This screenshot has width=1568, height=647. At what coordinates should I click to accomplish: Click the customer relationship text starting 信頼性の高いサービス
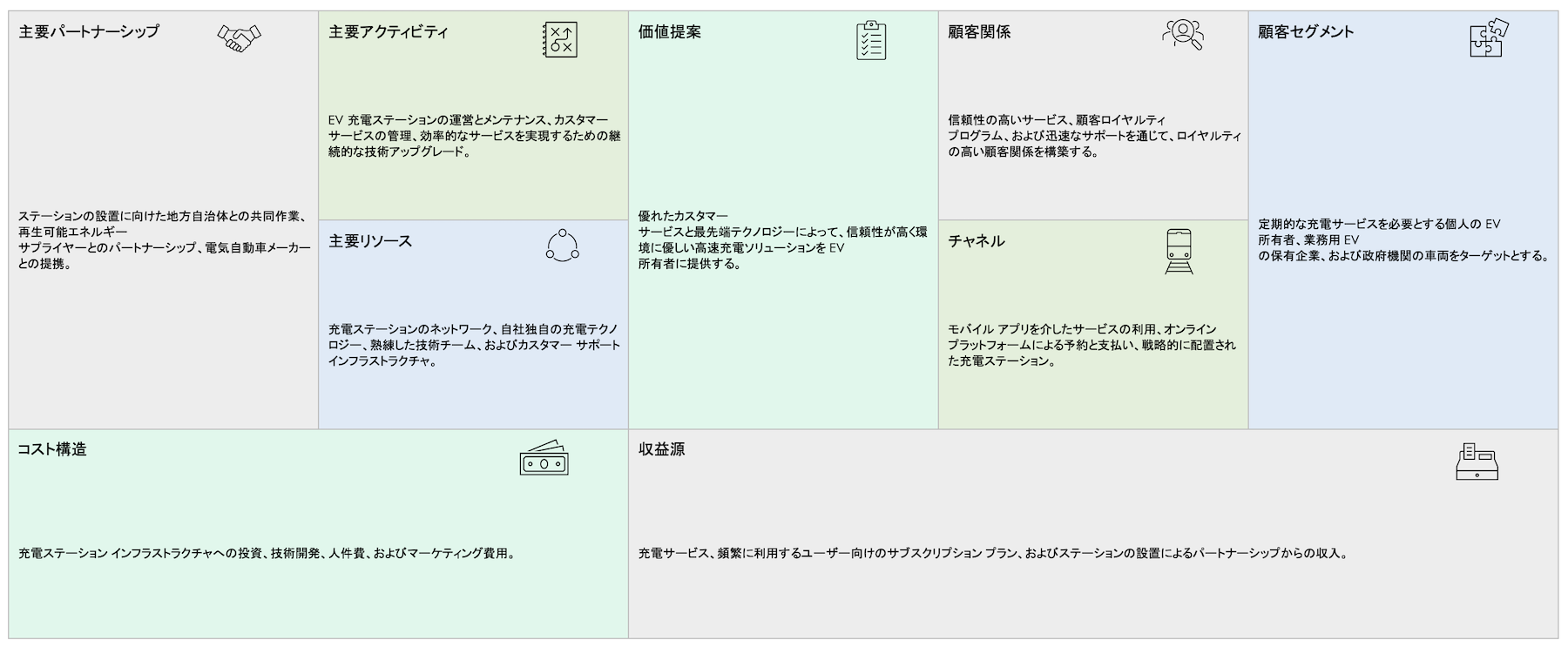tap(1095, 136)
